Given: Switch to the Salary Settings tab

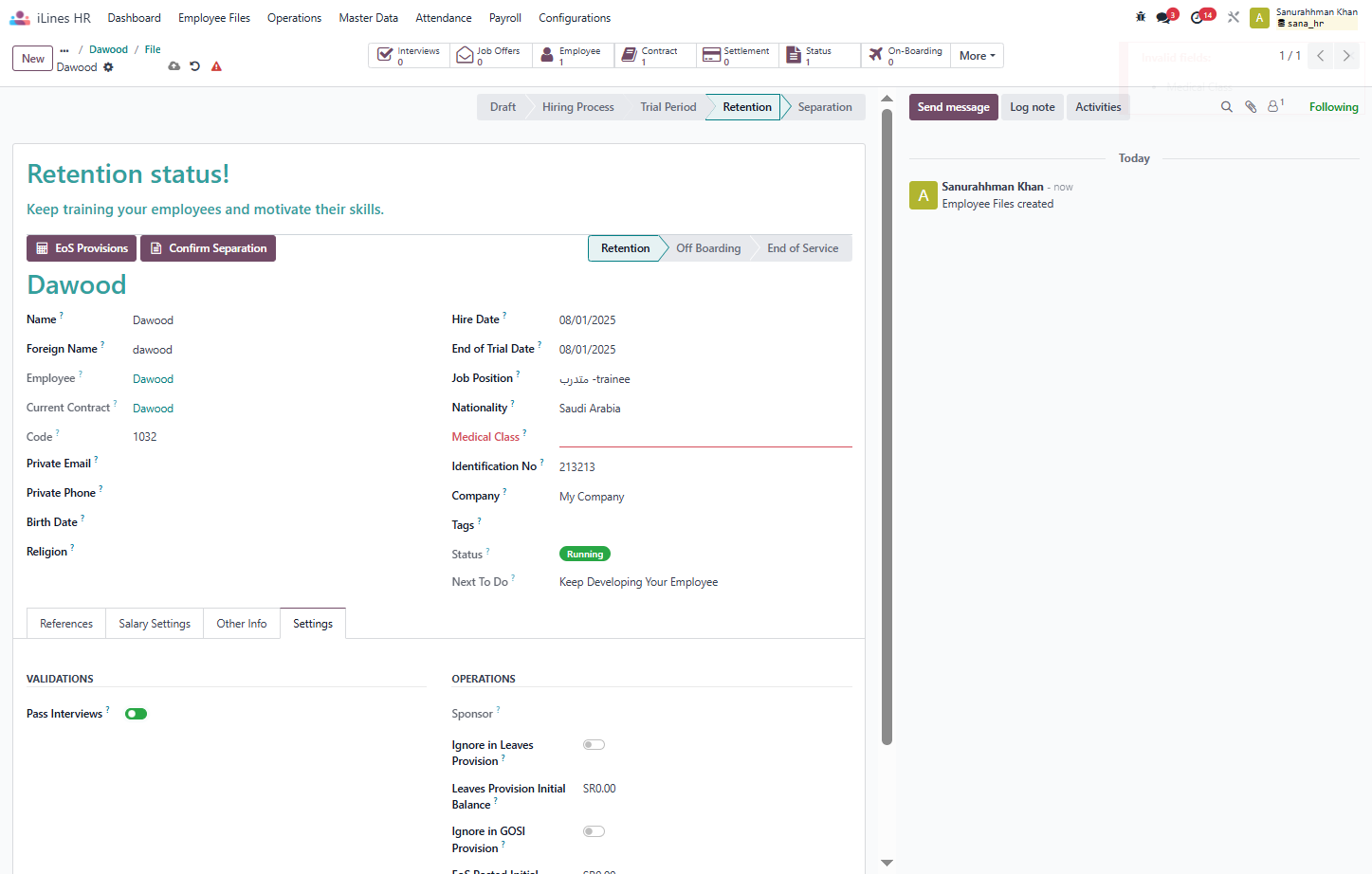Looking at the screenshot, I should (155, 624).
